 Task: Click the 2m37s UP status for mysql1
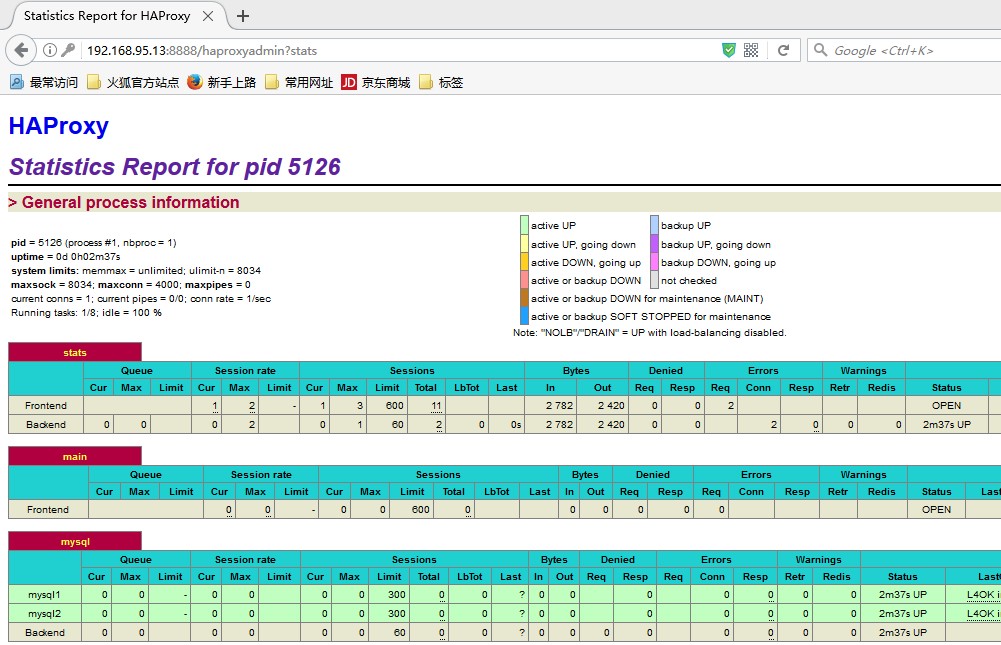pos(903,595)
